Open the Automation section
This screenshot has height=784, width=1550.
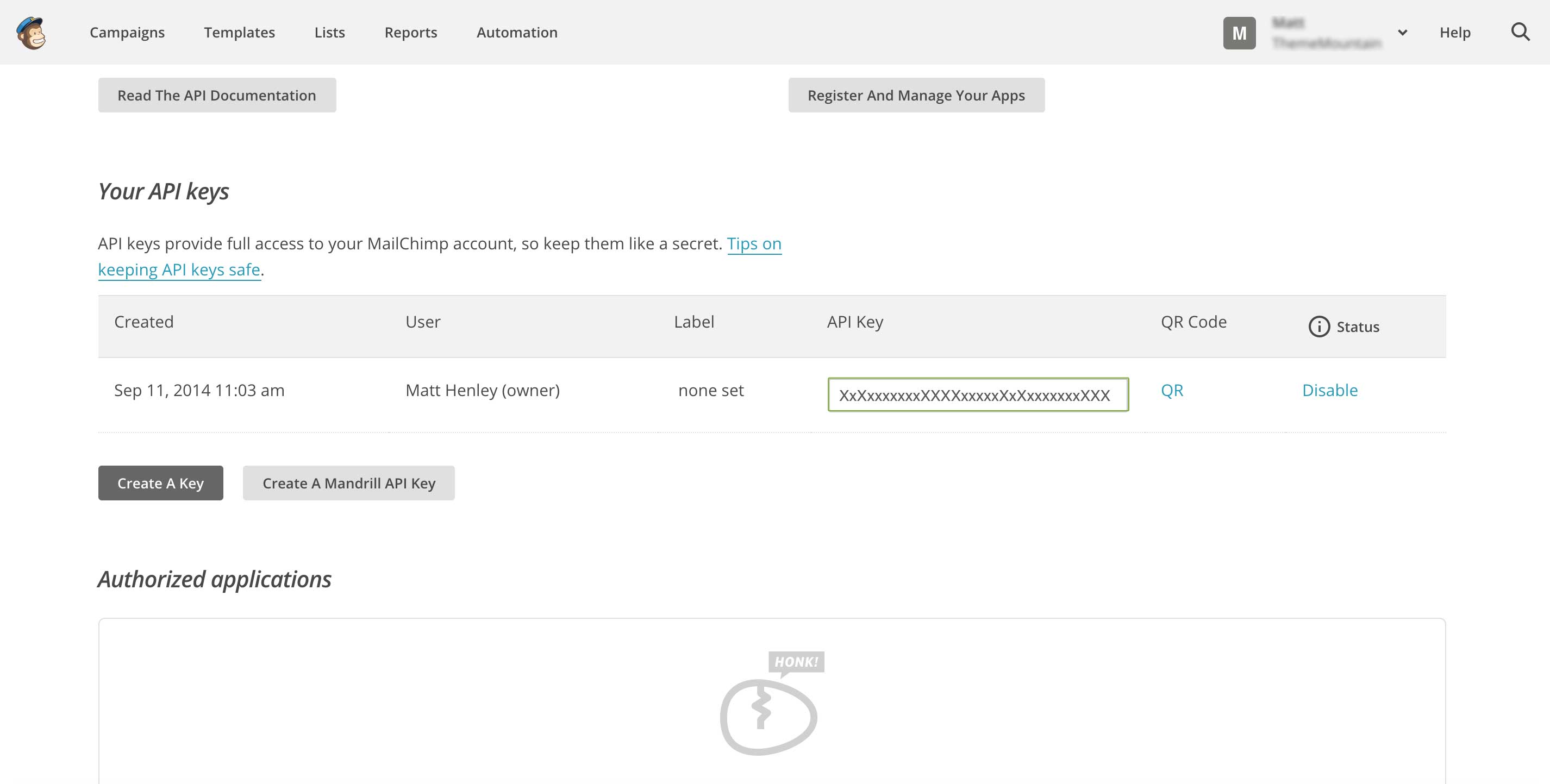coord(517,33)
